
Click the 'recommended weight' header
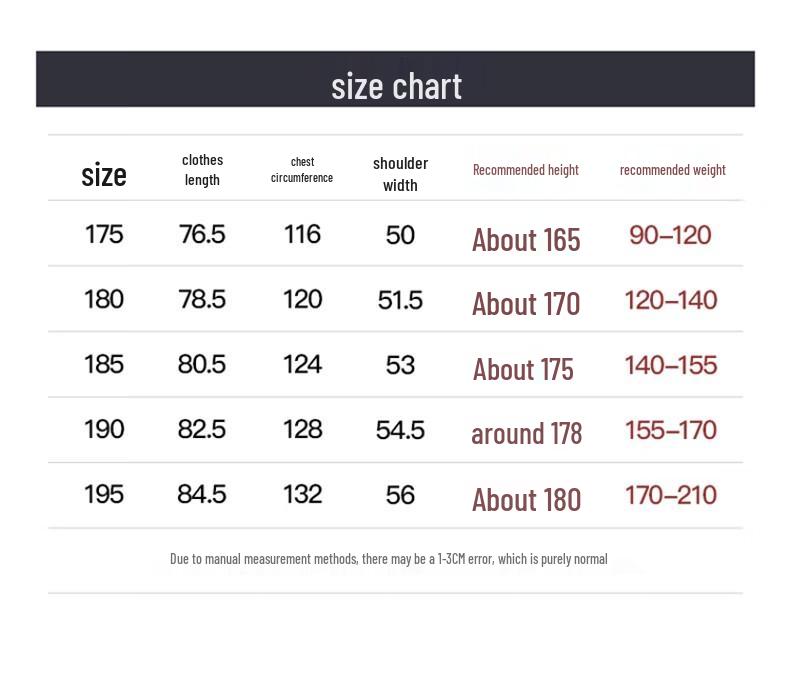coord(672,170)
